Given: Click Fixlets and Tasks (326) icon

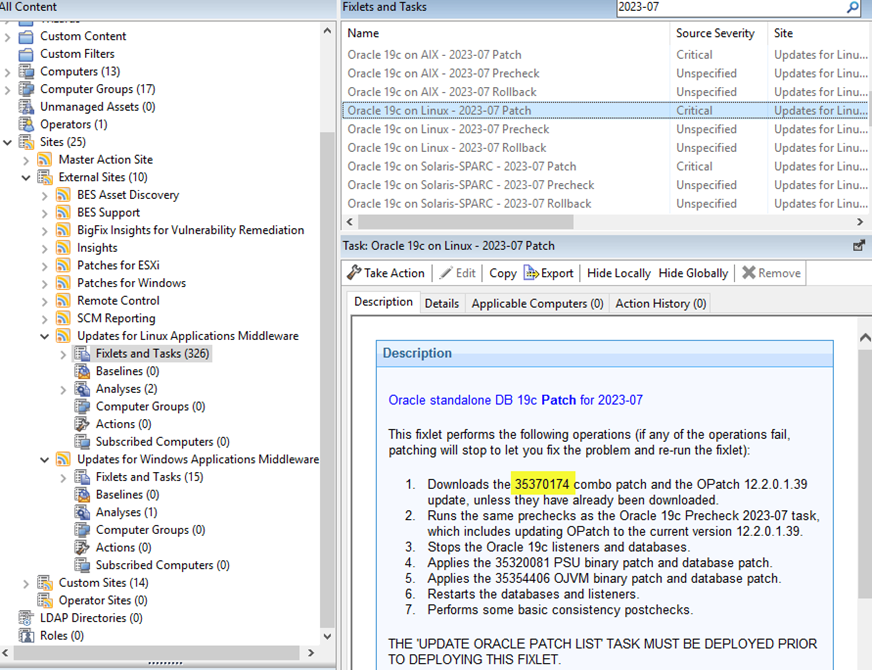Looking at the screenshot, I should tap(82, 354).
